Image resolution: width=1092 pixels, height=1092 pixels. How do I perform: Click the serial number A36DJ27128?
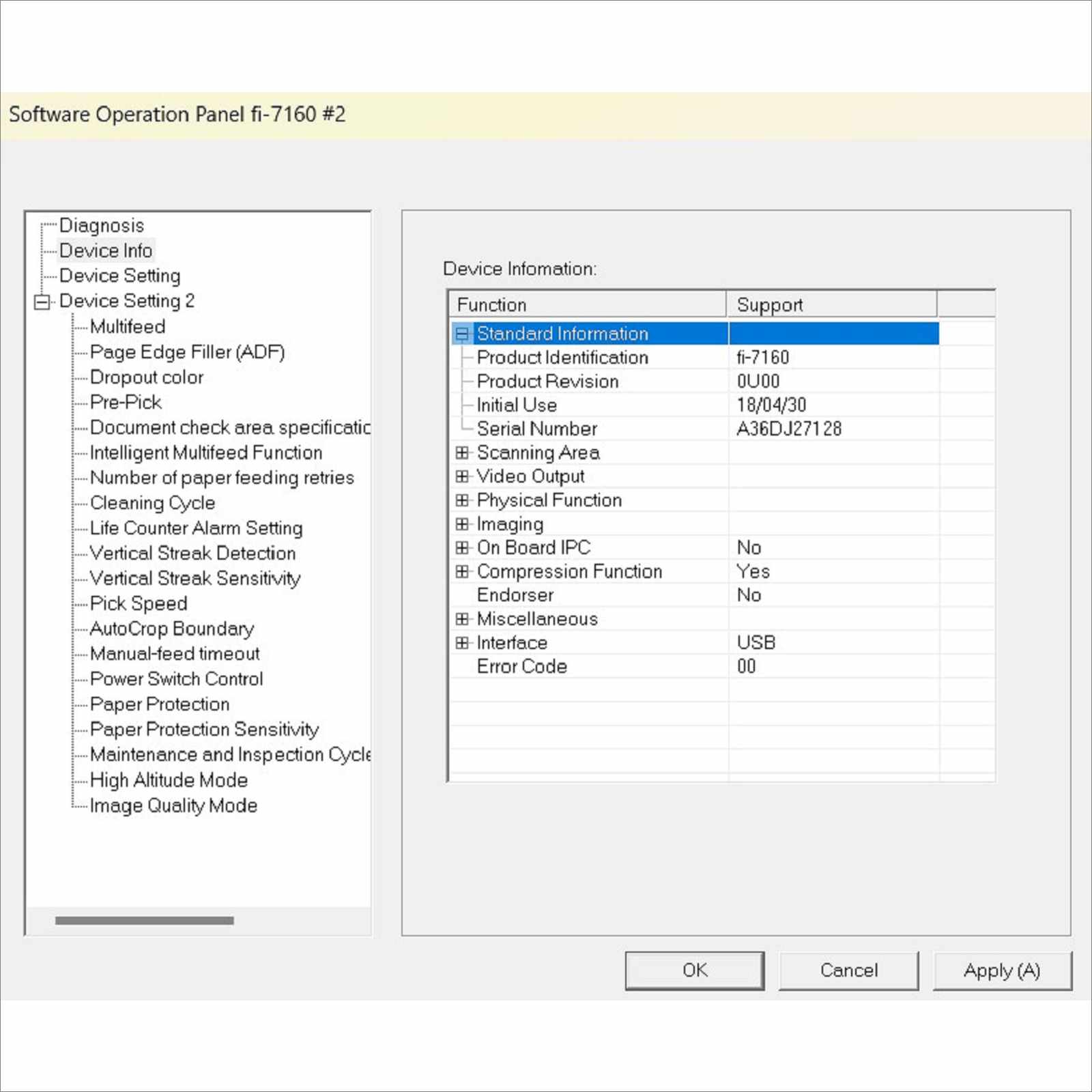(789, 429)
